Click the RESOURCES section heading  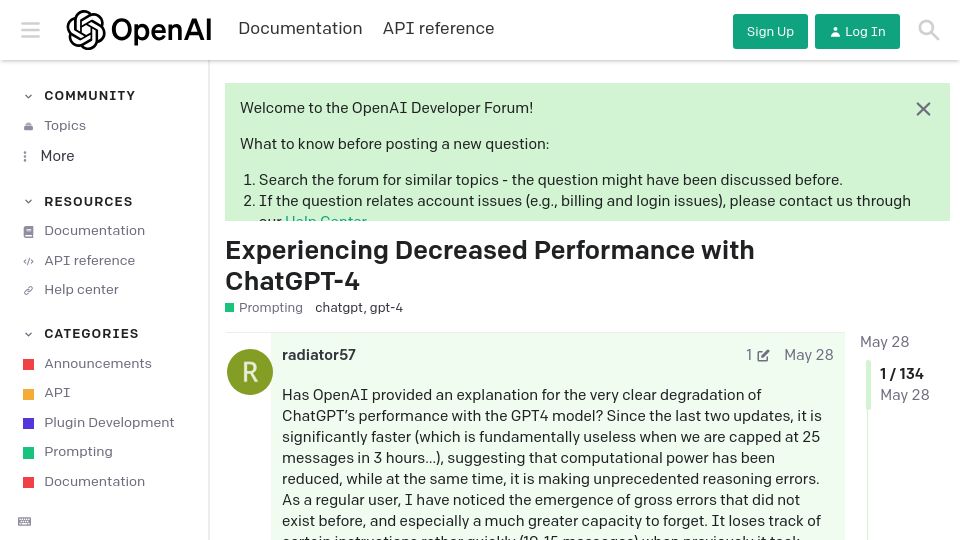(x=88, y=201)
